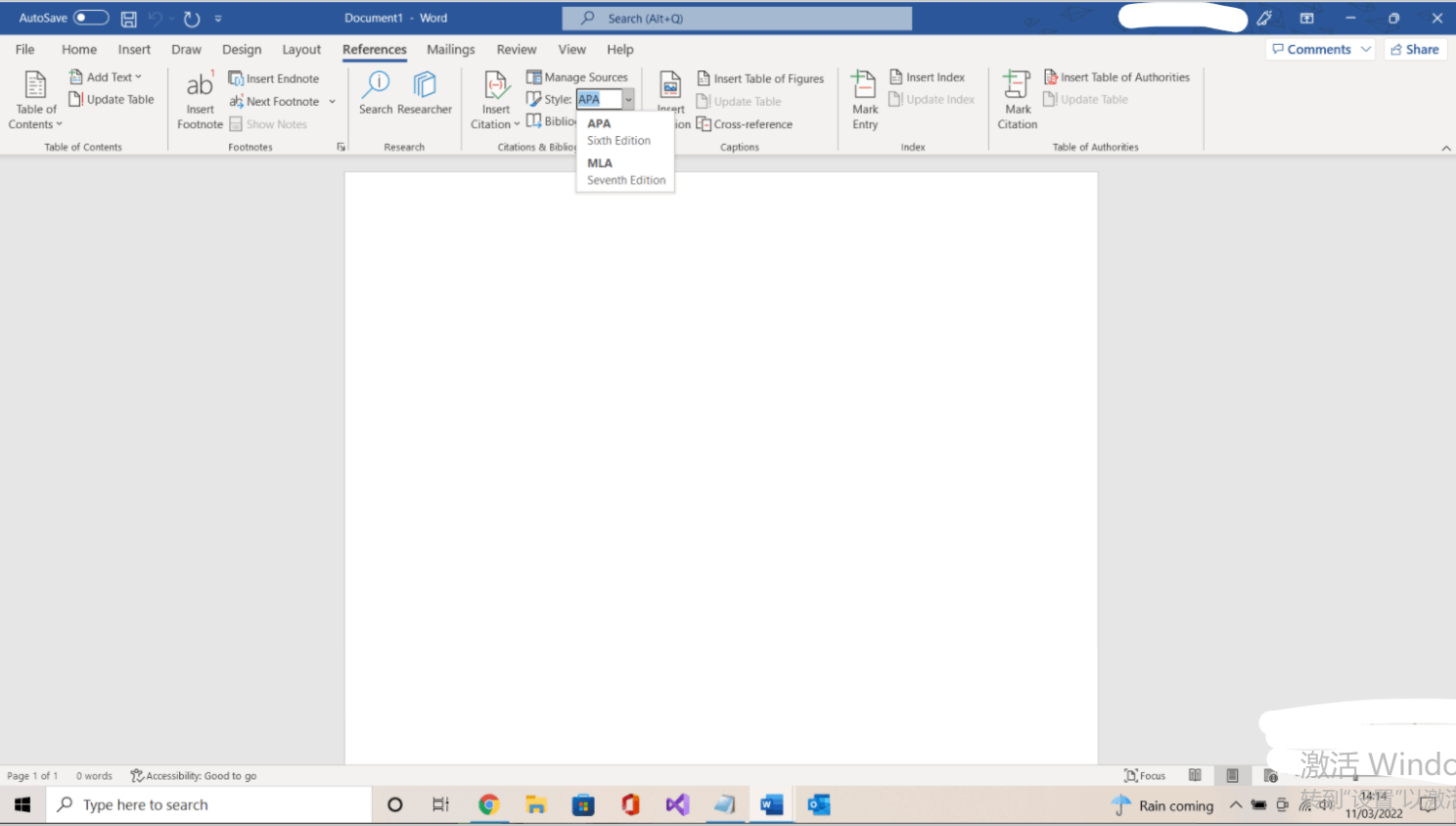Click Insert Table of Authorities

(x=1116, y=77)
